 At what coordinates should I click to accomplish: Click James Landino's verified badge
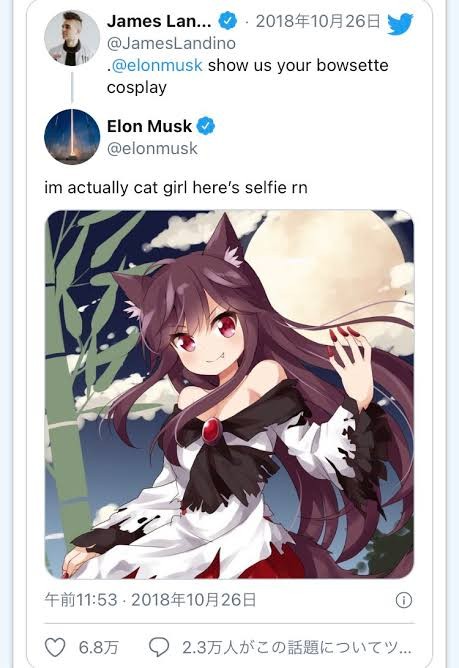(x=228, y=21)
